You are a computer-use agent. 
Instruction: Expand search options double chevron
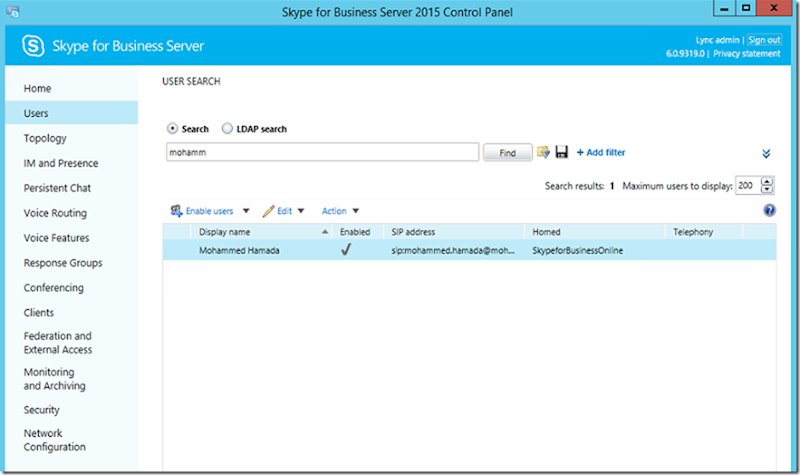click(766, 153)
